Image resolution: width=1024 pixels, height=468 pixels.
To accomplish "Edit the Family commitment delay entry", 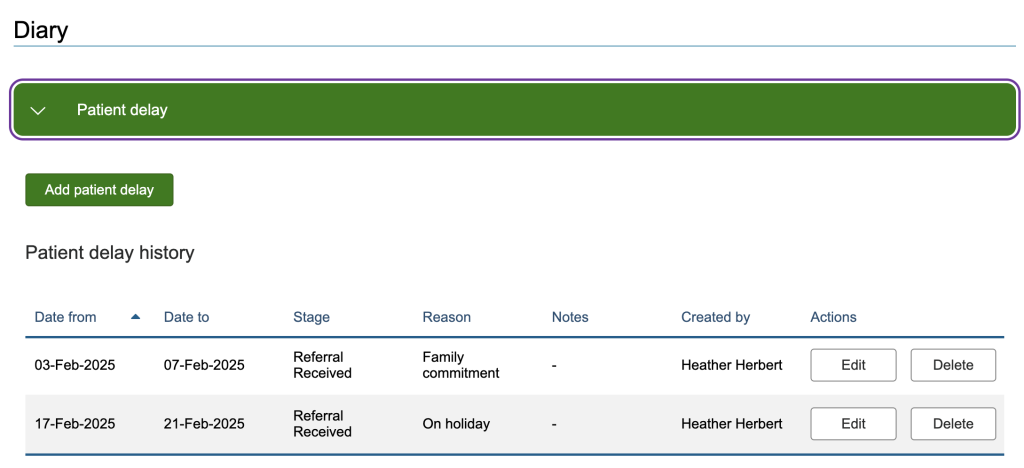I will 853,365.
